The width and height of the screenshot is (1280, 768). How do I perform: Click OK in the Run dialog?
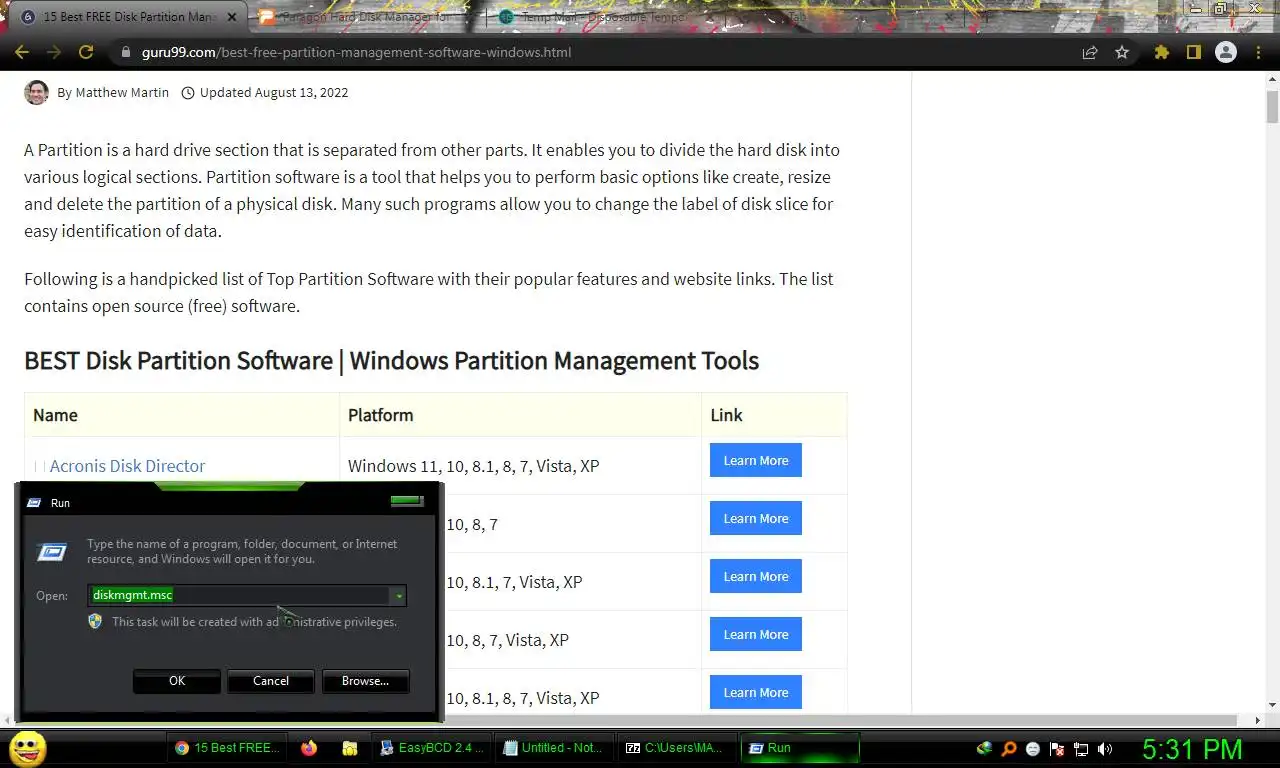click(x=177, y=681)
